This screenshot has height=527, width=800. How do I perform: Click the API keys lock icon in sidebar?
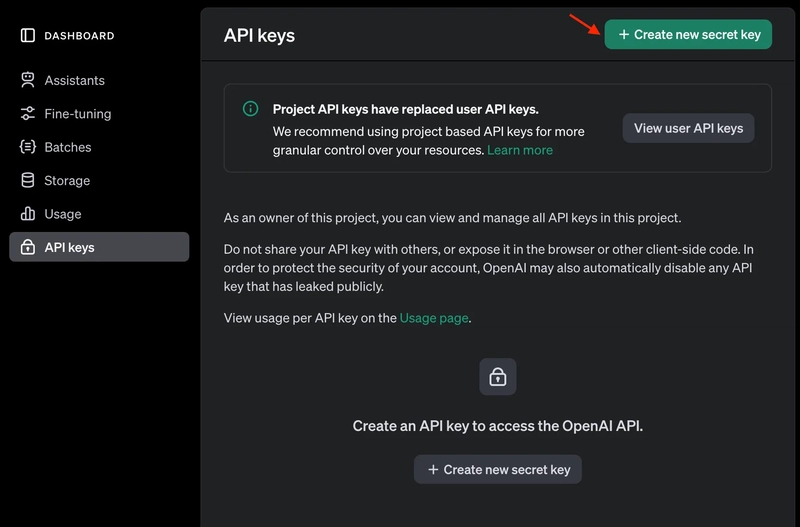point(28,247)
